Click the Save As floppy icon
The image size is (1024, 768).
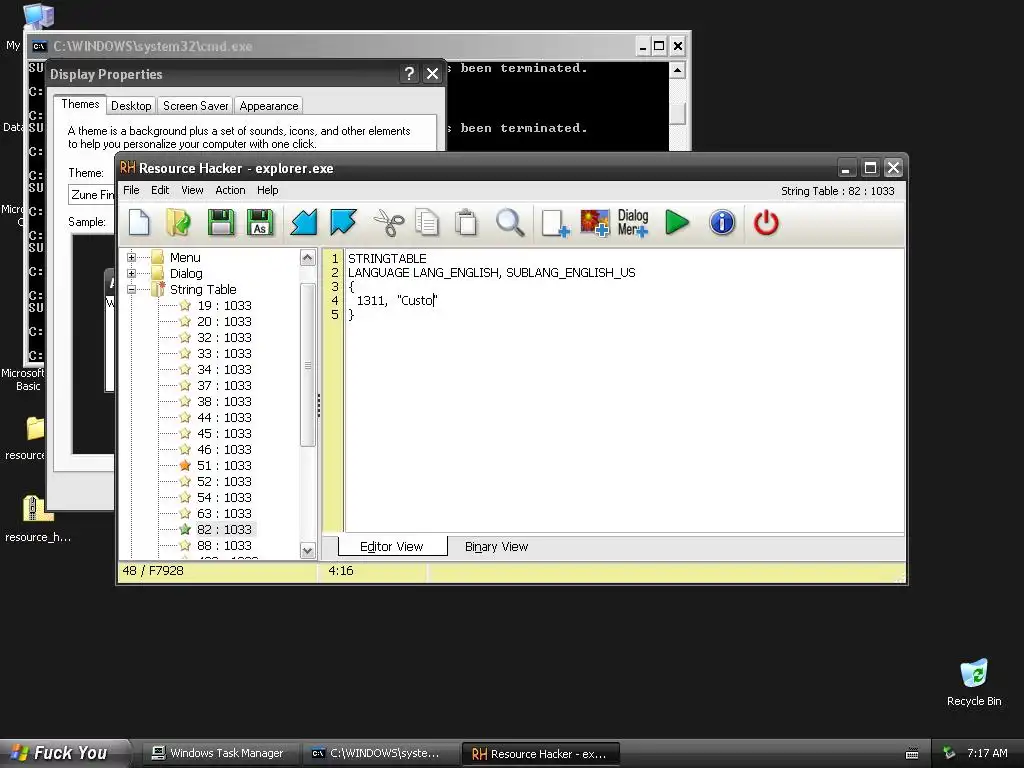(x=260, y=223)
